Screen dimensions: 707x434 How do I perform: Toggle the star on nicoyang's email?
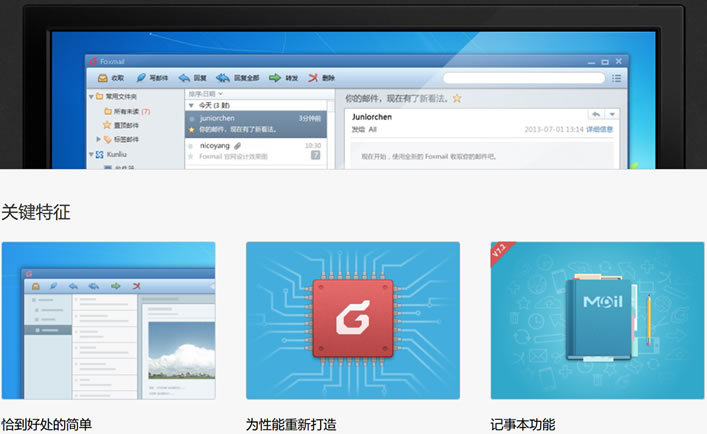[x=191, y=156]
